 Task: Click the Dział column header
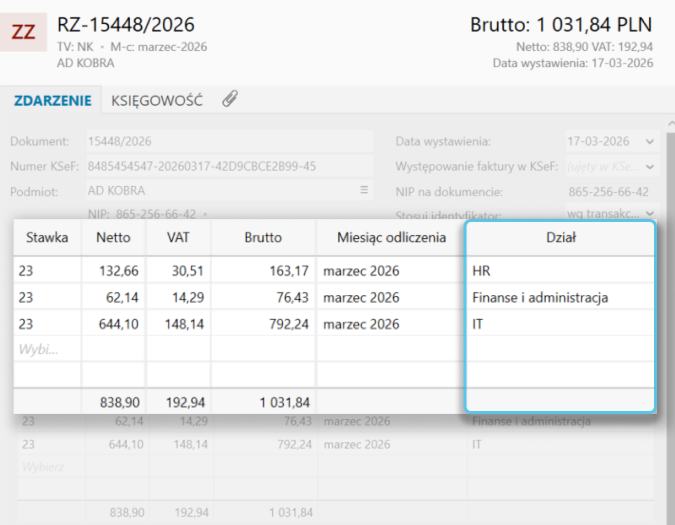(x=560, y=238)
